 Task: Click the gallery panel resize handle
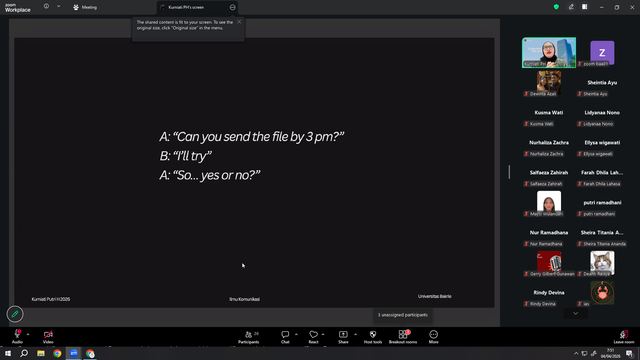pos(509,172)
